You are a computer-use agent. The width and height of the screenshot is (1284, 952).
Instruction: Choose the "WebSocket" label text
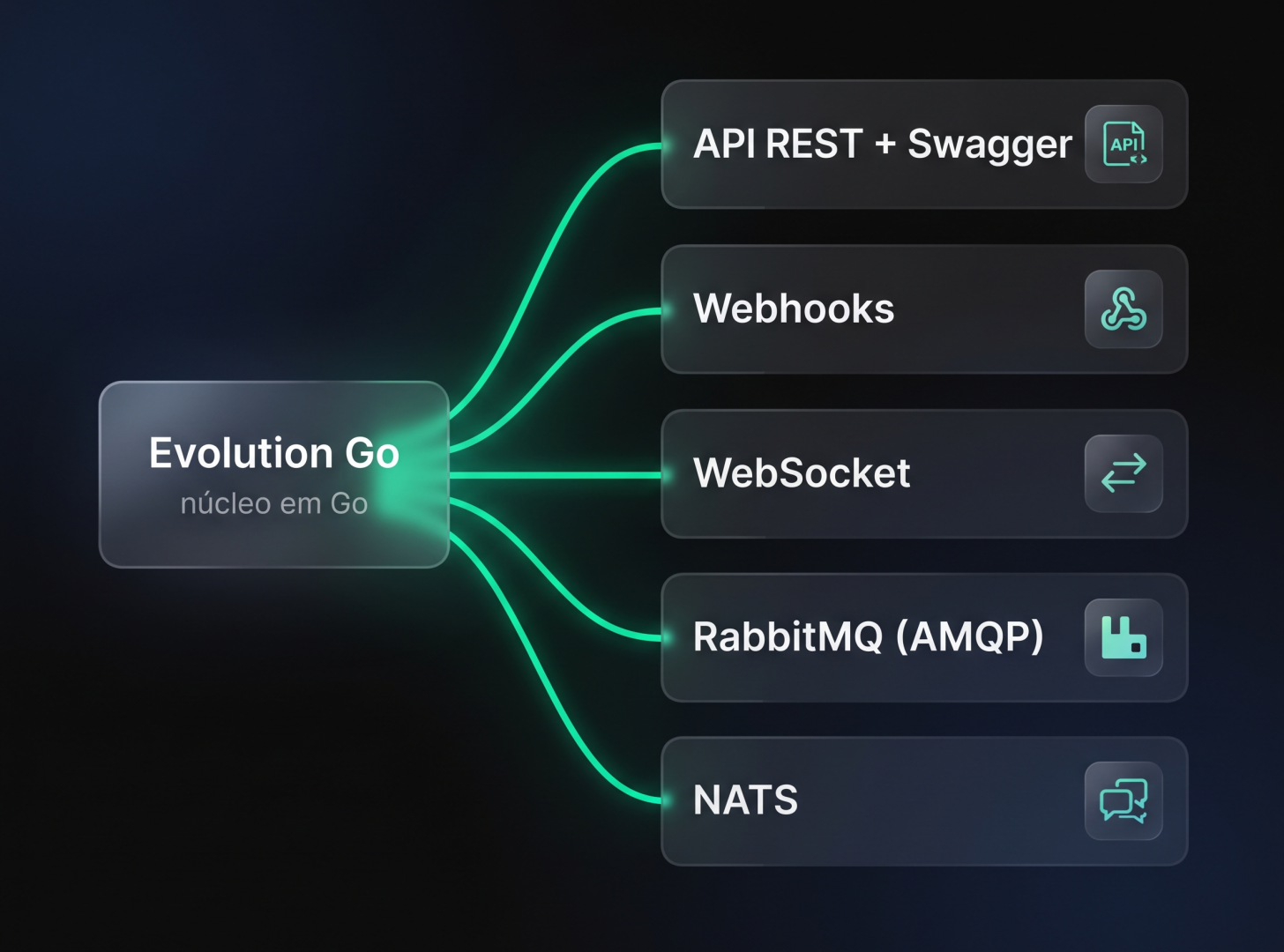click(x=802, y=473)
